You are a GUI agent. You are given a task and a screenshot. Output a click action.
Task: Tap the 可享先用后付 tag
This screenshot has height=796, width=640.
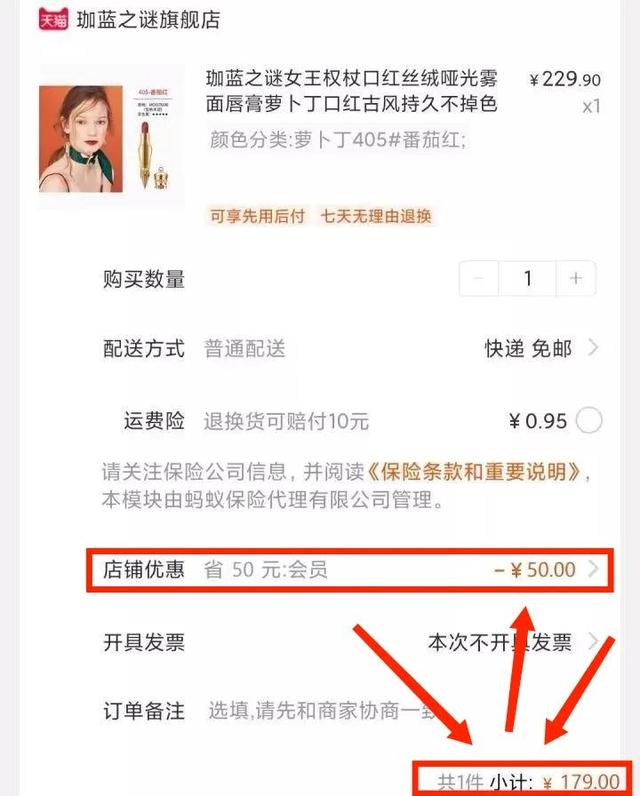tap(257, 216)
